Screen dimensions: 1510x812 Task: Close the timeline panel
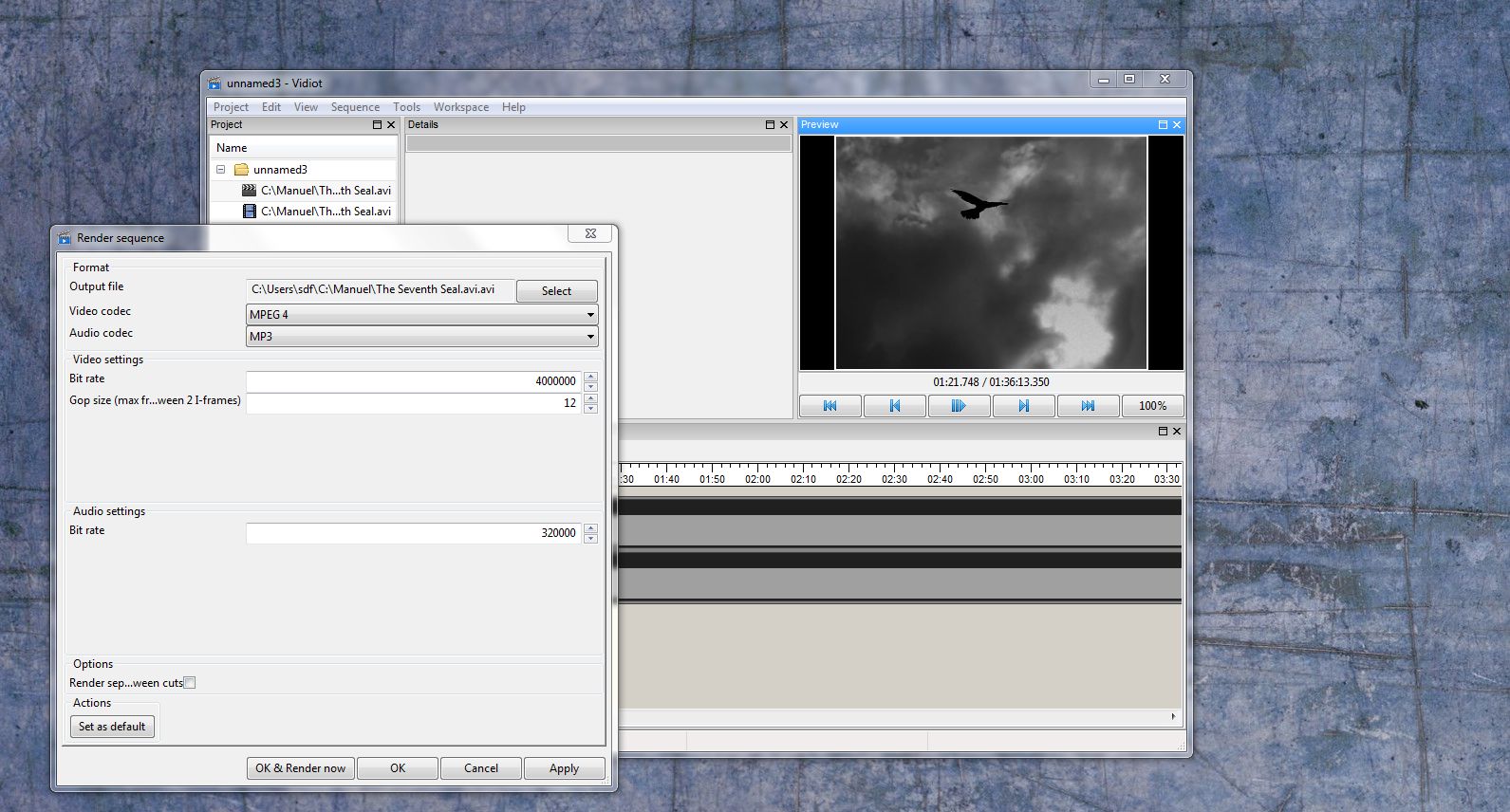(x=1177, y=431)
